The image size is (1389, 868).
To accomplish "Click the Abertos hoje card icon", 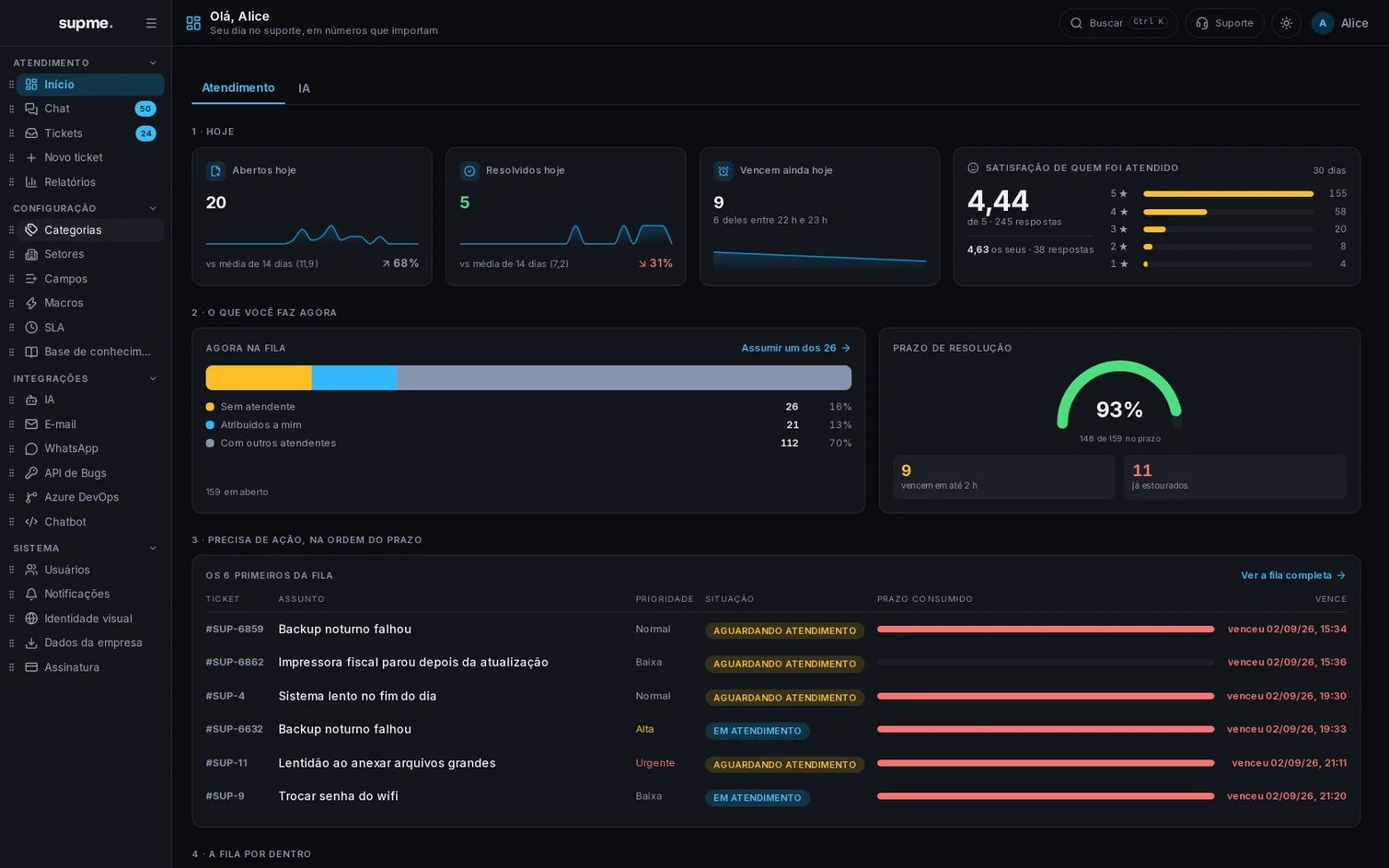I will (215, 171).
